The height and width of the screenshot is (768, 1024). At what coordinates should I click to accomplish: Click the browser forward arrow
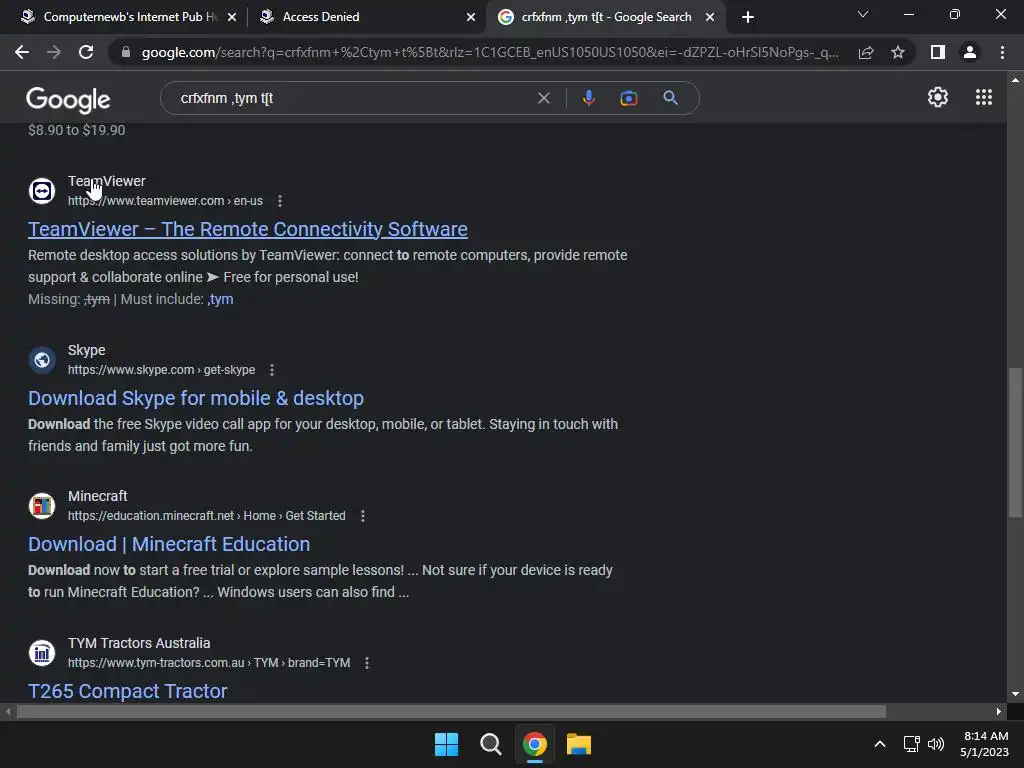(x=54, y=52)
